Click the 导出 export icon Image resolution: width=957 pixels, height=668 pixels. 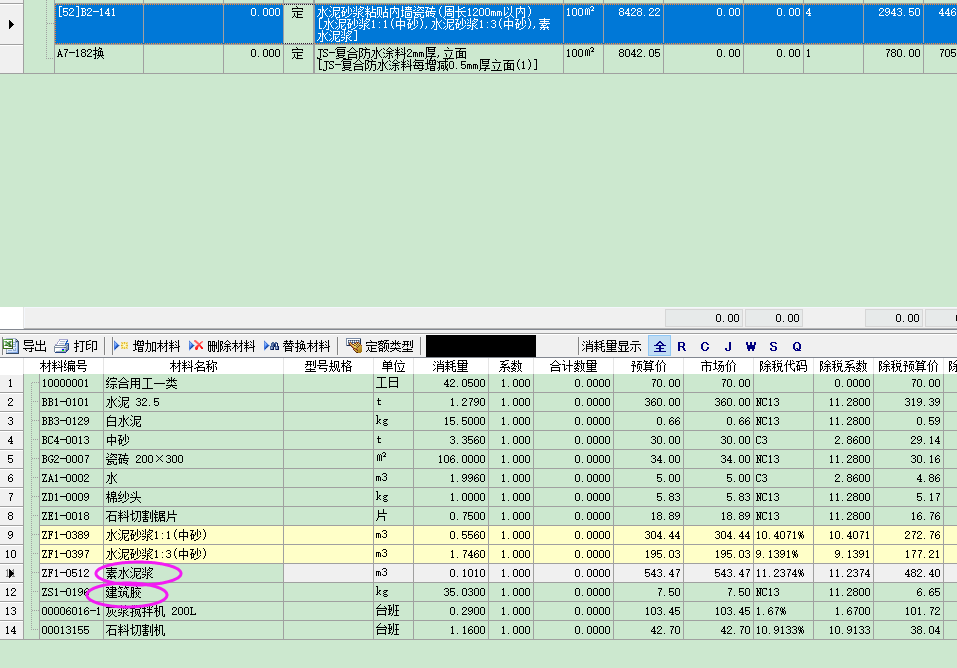10,346
